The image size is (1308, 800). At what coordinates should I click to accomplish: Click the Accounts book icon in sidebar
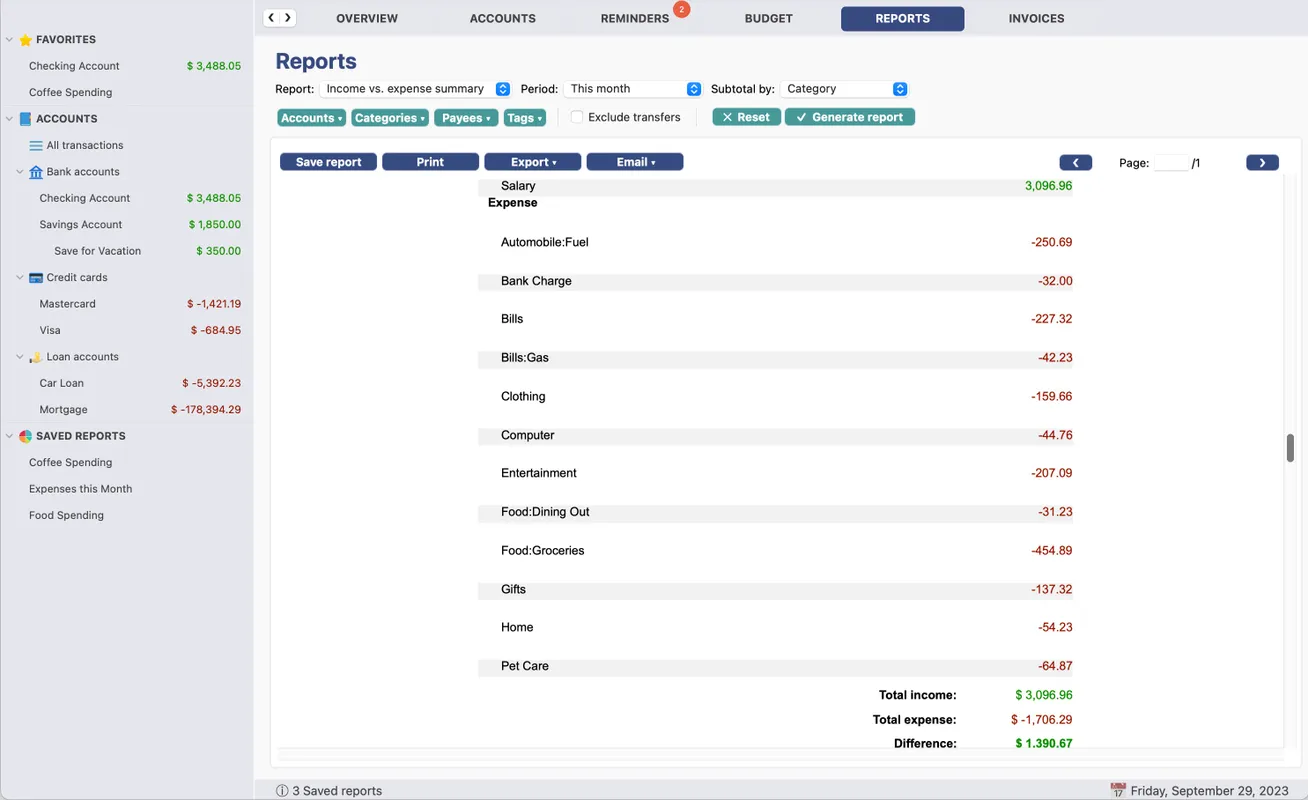coord(26,119)
